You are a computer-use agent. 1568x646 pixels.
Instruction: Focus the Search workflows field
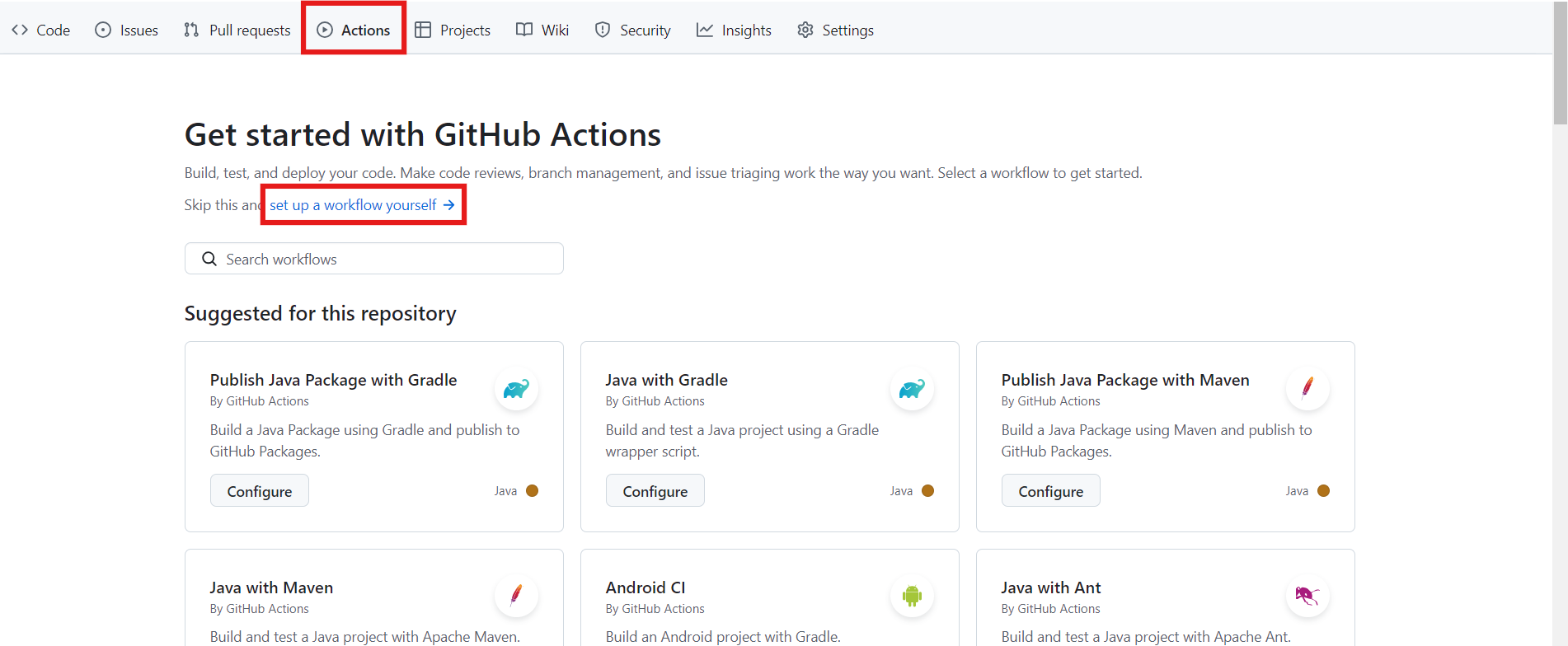point(374,259)
